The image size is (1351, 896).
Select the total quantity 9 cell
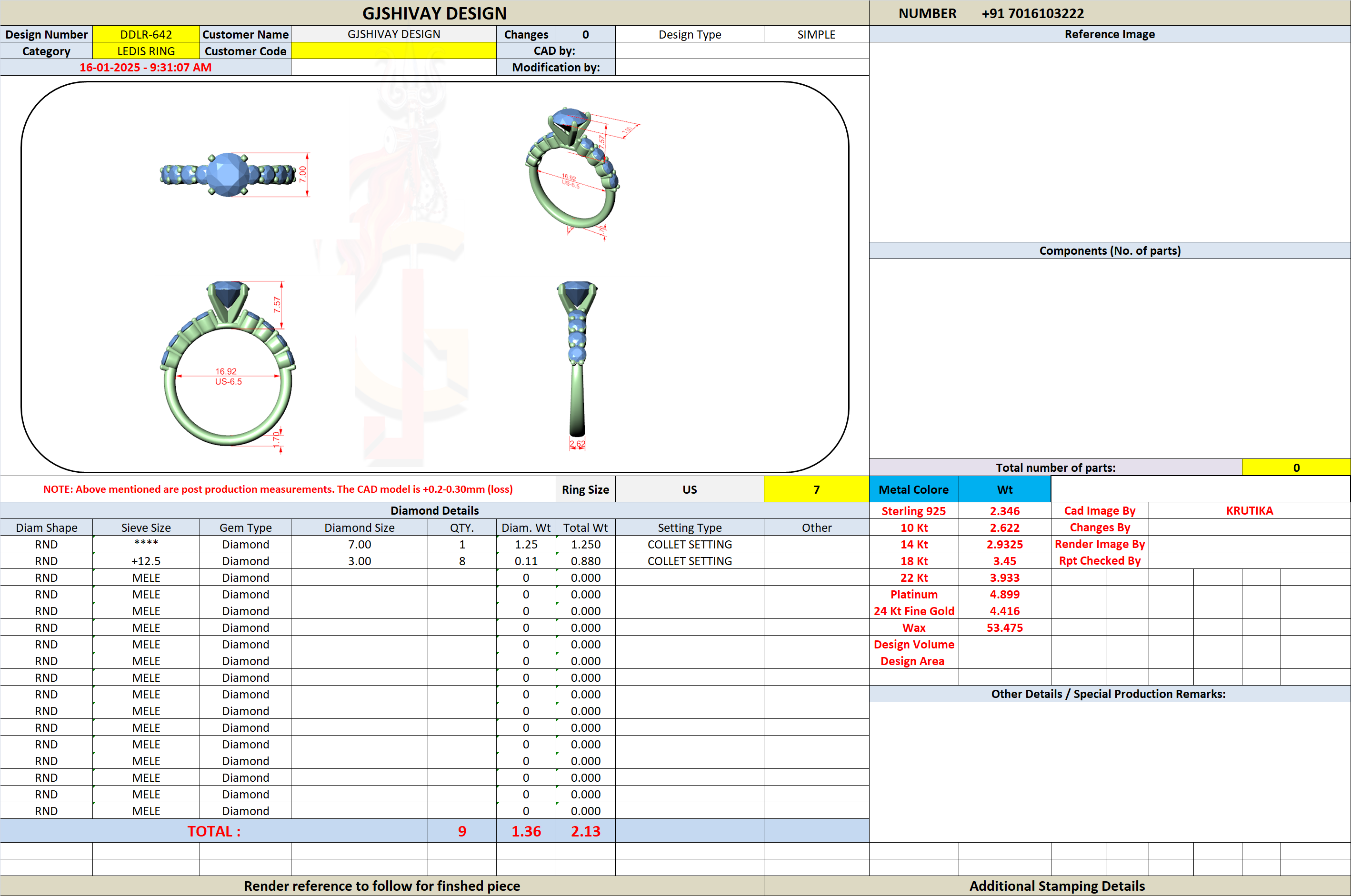462,831
